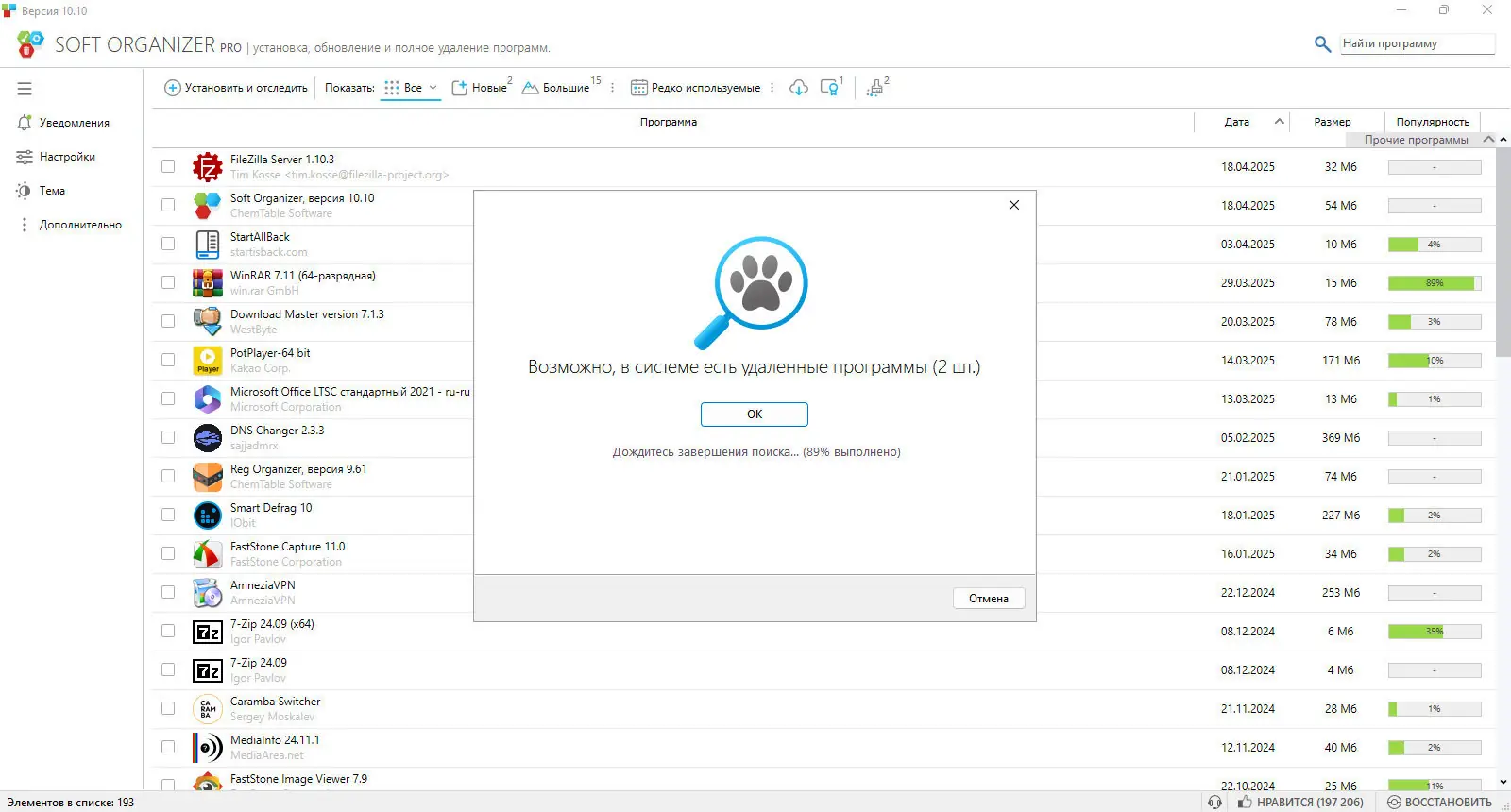Click the Microsoft Office program icon
Viewport: 1511px width, 812px height.
point(208,399)
